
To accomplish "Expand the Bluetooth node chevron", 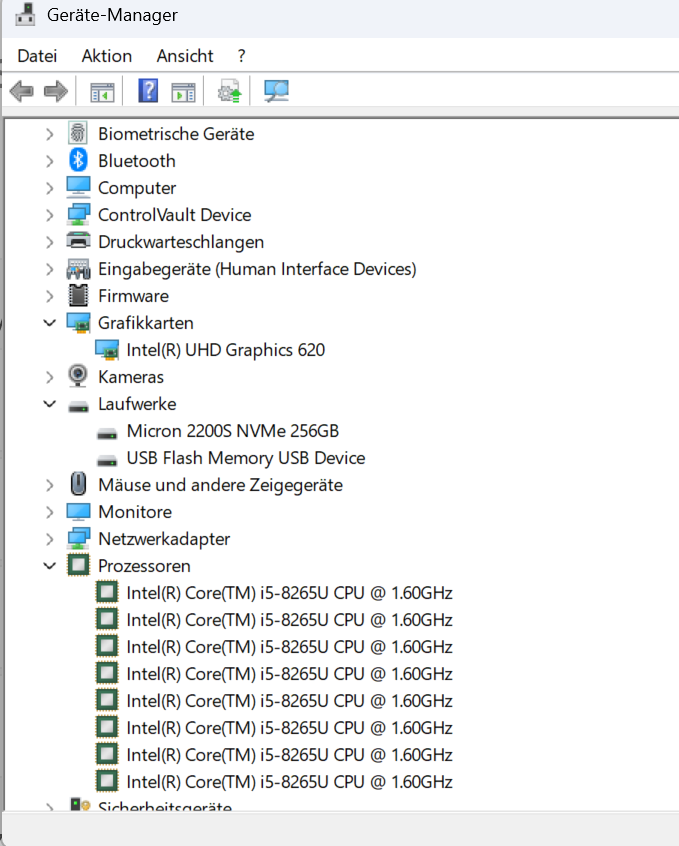I will pos(50,161).
